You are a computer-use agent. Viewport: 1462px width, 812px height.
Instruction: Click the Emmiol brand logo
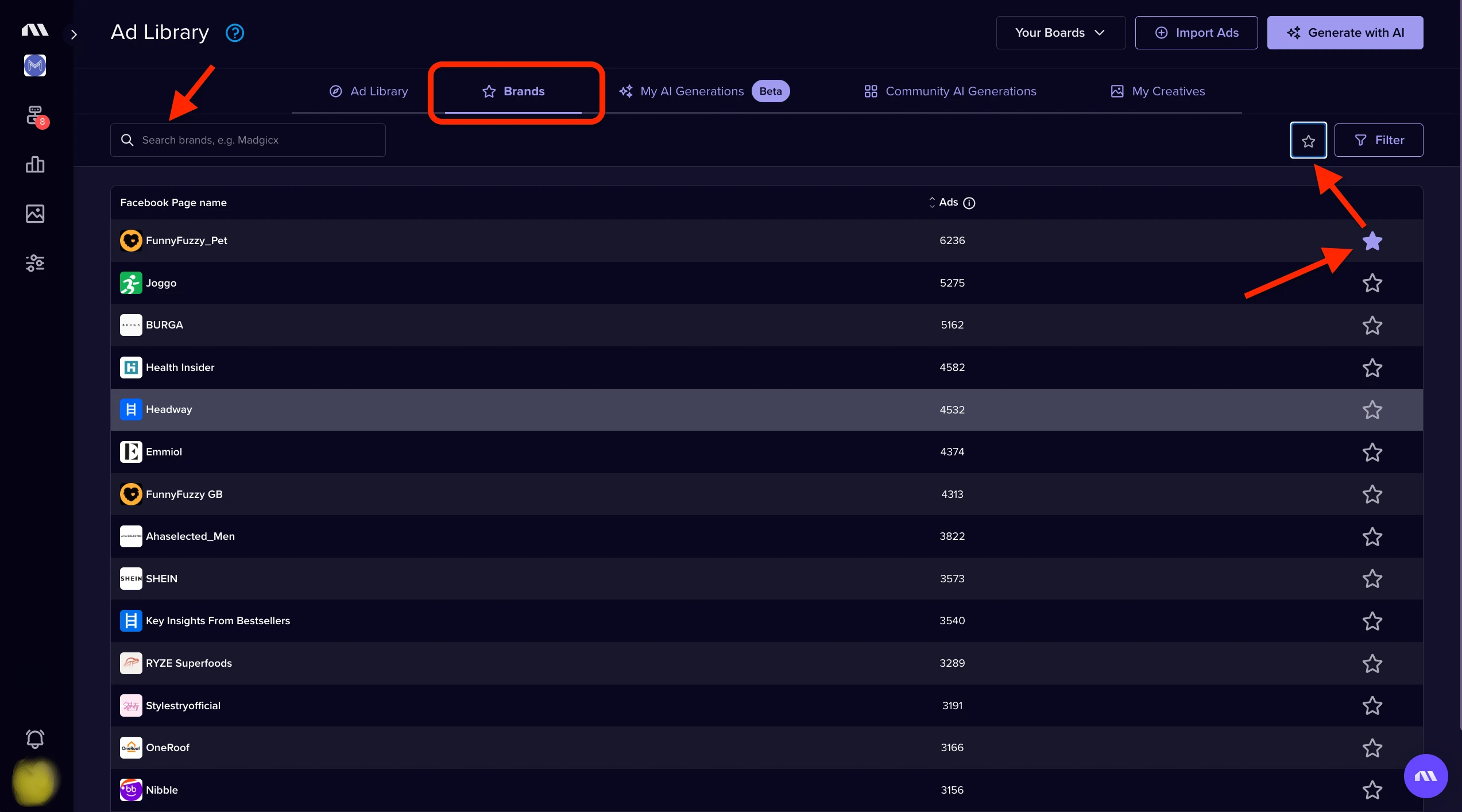pyautogui.click(x=131, y=452)
